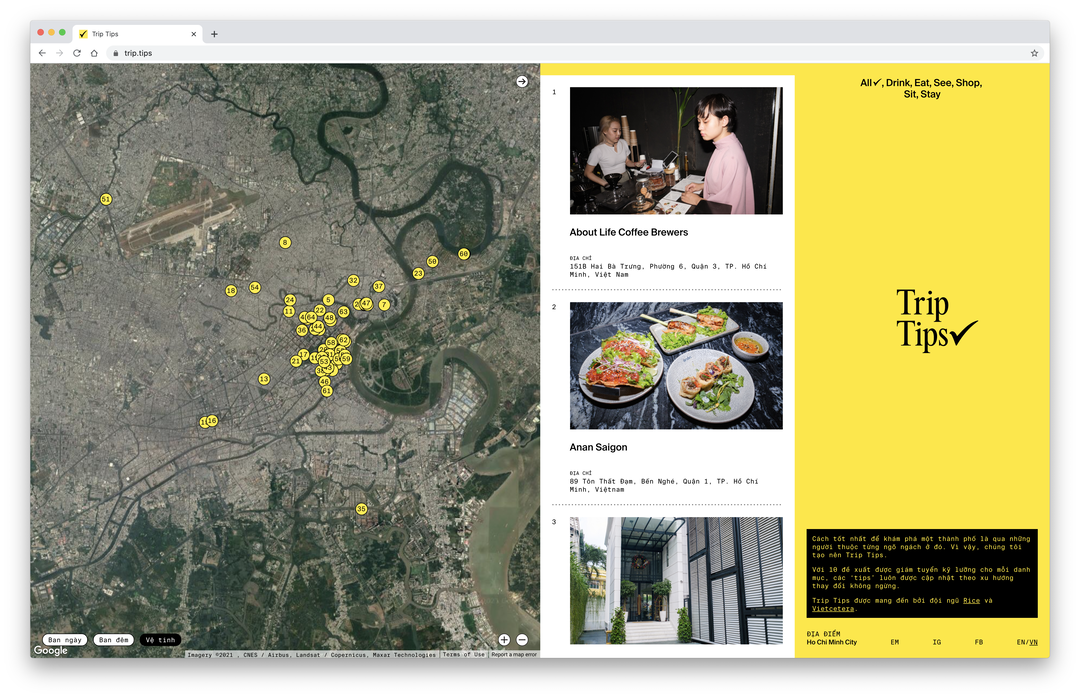This screenshot has width=1080, height=698.
Task: Open About Life Coffee Brewers title
Action: coord(629,232)
